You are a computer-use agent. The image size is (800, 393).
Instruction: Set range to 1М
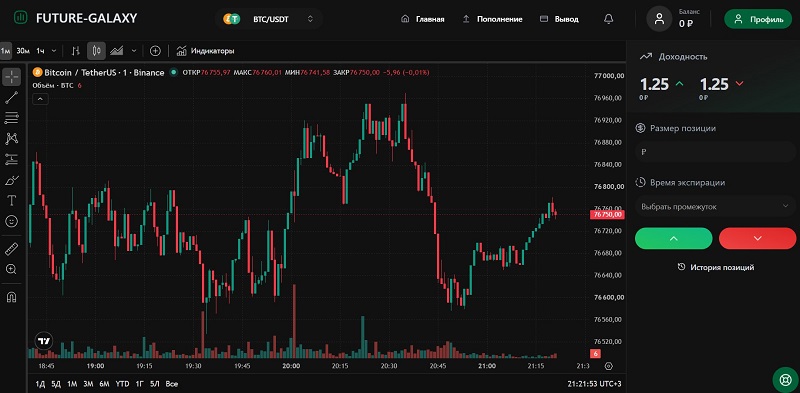[72, 384]
